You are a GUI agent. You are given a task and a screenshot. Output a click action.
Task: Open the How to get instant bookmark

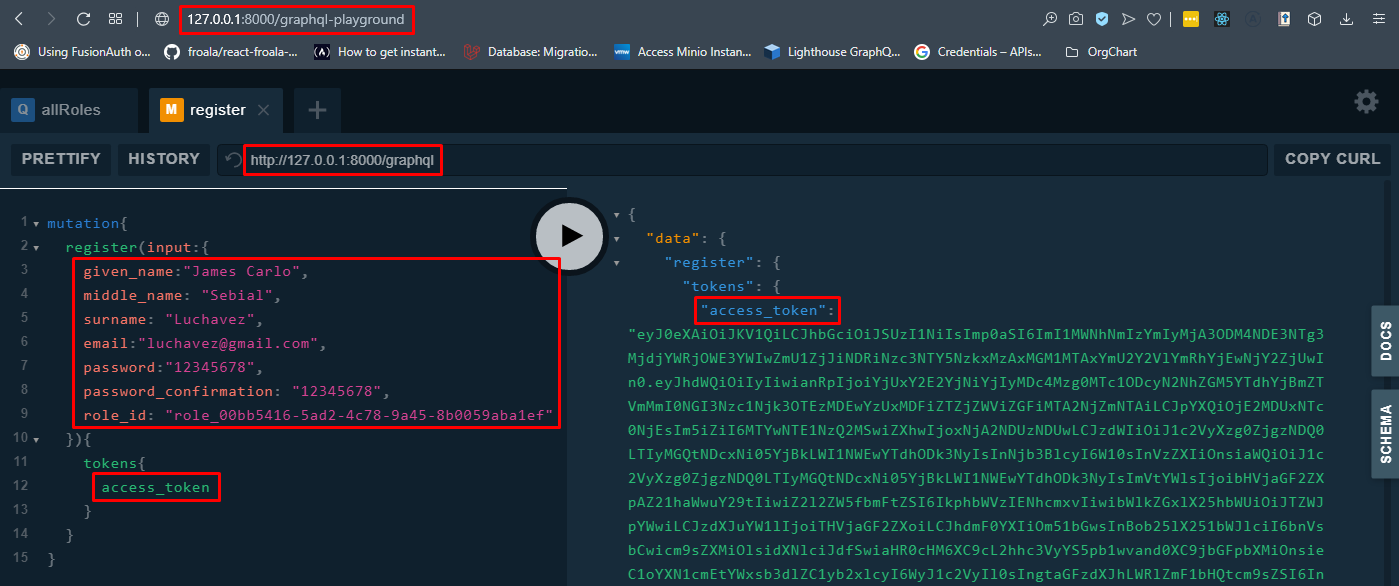(381, 52)
